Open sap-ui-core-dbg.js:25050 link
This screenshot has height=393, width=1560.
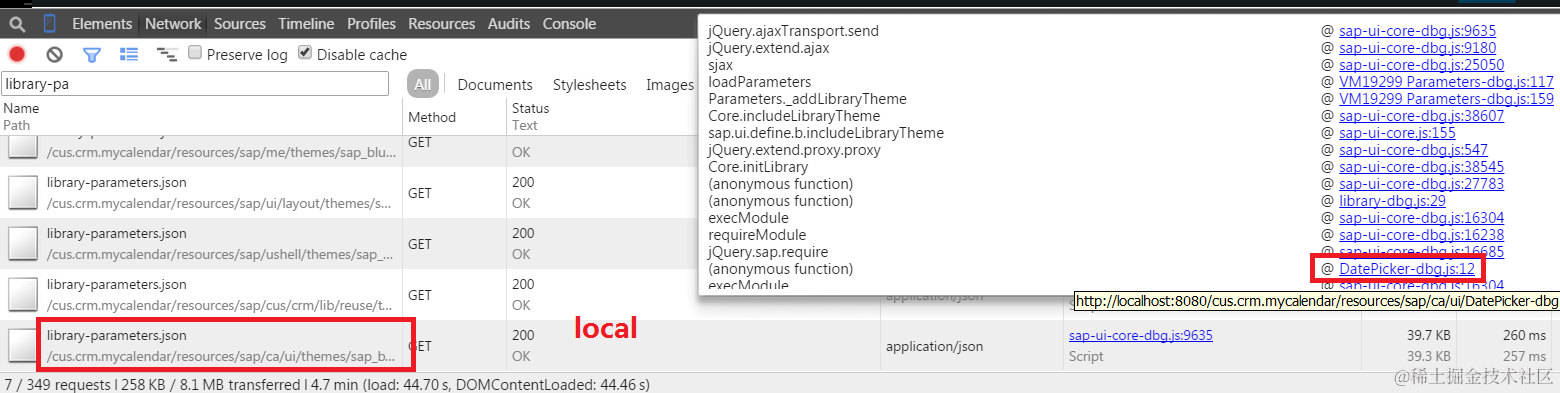1422,65
